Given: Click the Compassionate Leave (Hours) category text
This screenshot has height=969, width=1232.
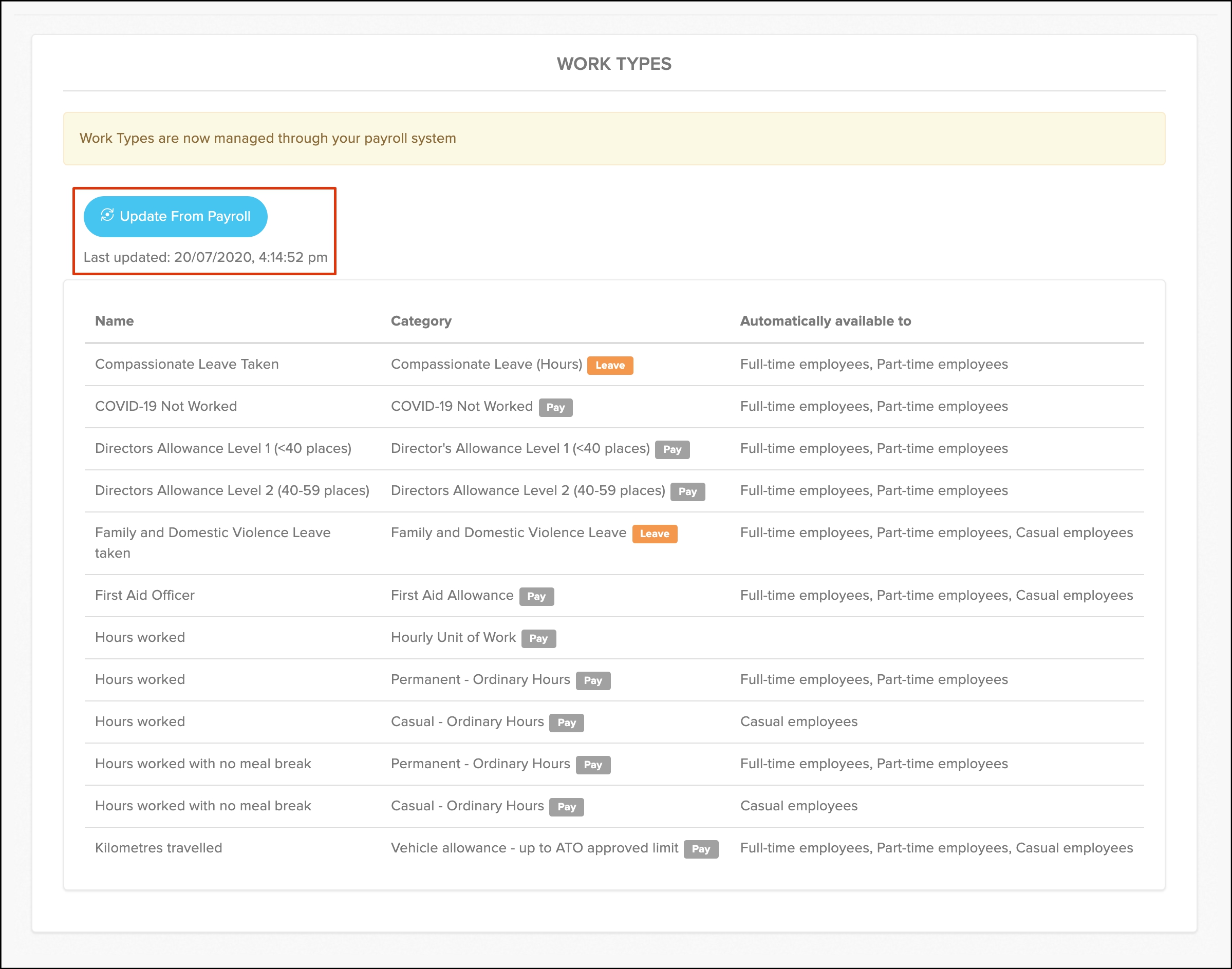Looking at the screenshot, I should [487, 364].
